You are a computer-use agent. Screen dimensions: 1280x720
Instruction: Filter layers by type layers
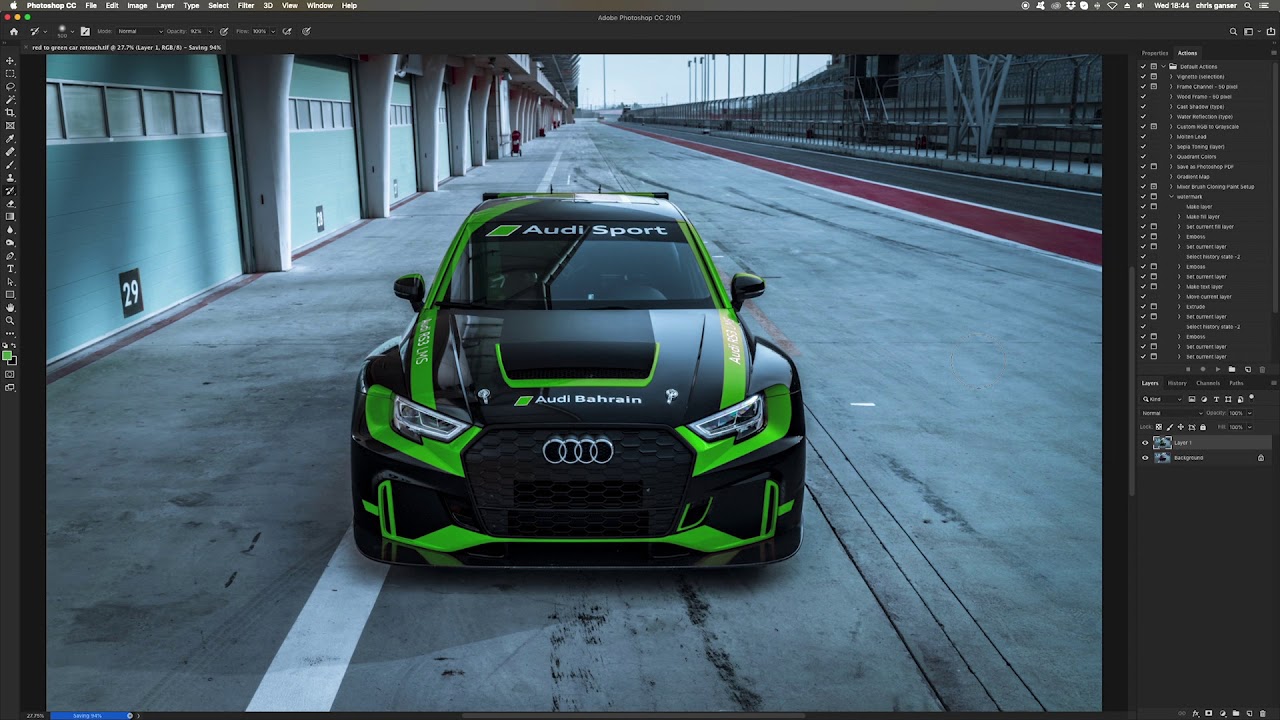(x=1216, y=399)
